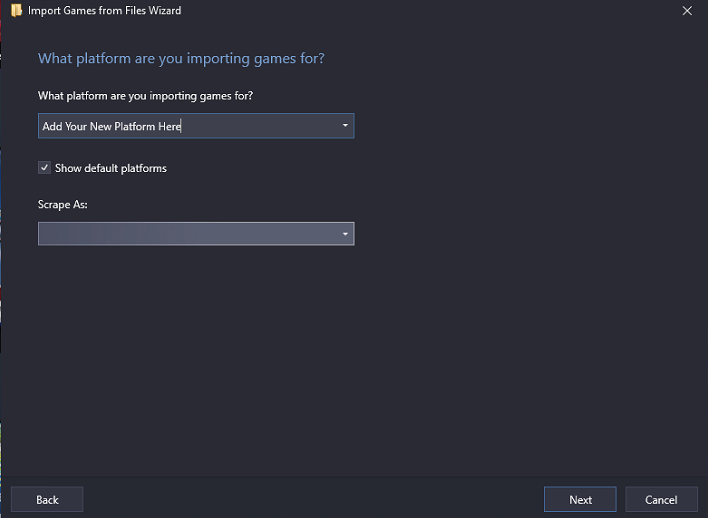Screen dimensions: 708x518
Task: Click the 'Scrape As:' label
Action: click(63, 205)
